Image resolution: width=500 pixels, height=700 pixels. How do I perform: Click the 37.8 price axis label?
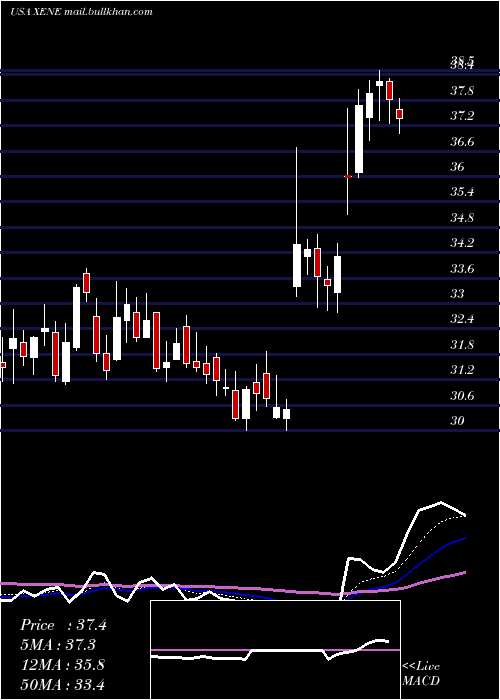click(x=462, y=91)
